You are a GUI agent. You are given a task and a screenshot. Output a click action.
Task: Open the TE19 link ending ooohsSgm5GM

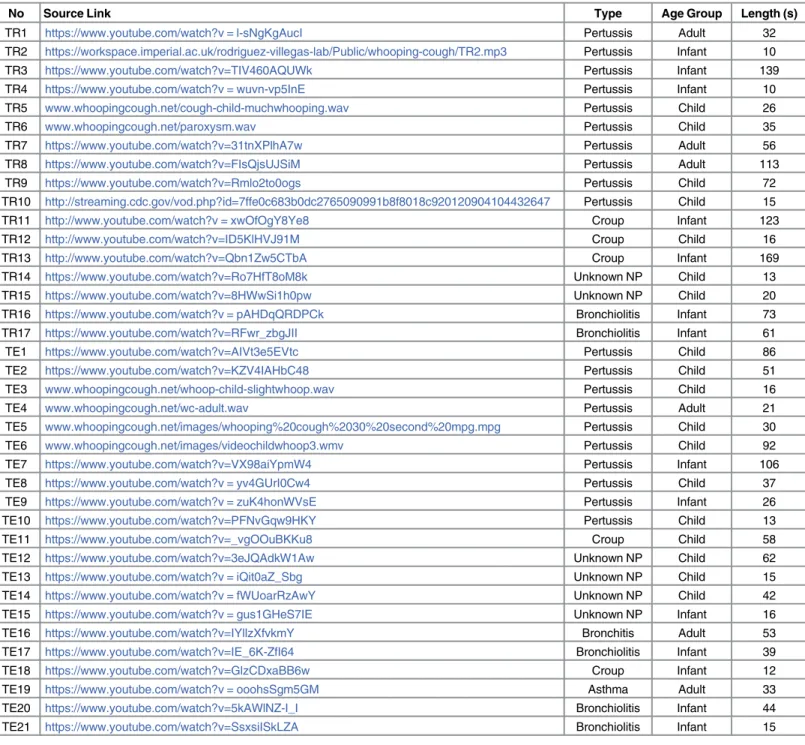click(x=182, y=689)
